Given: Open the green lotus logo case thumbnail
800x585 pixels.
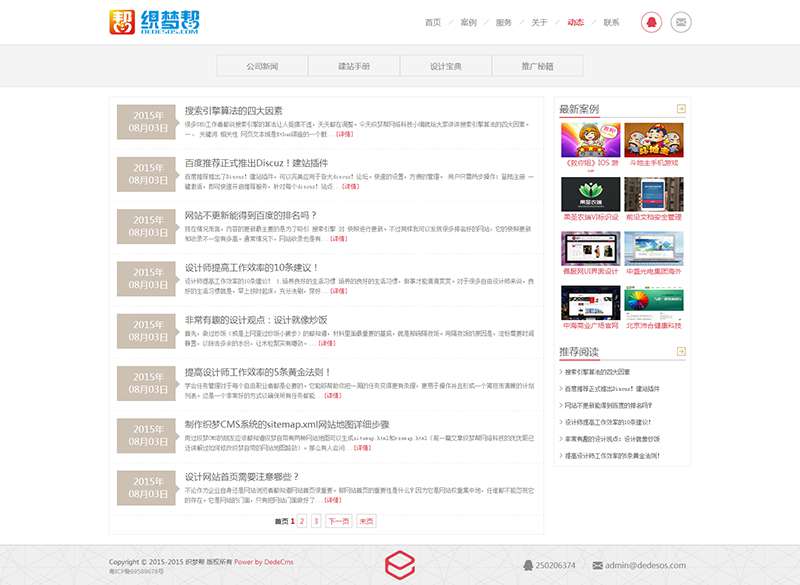Looking at the screenshot, I should [590, 194].
